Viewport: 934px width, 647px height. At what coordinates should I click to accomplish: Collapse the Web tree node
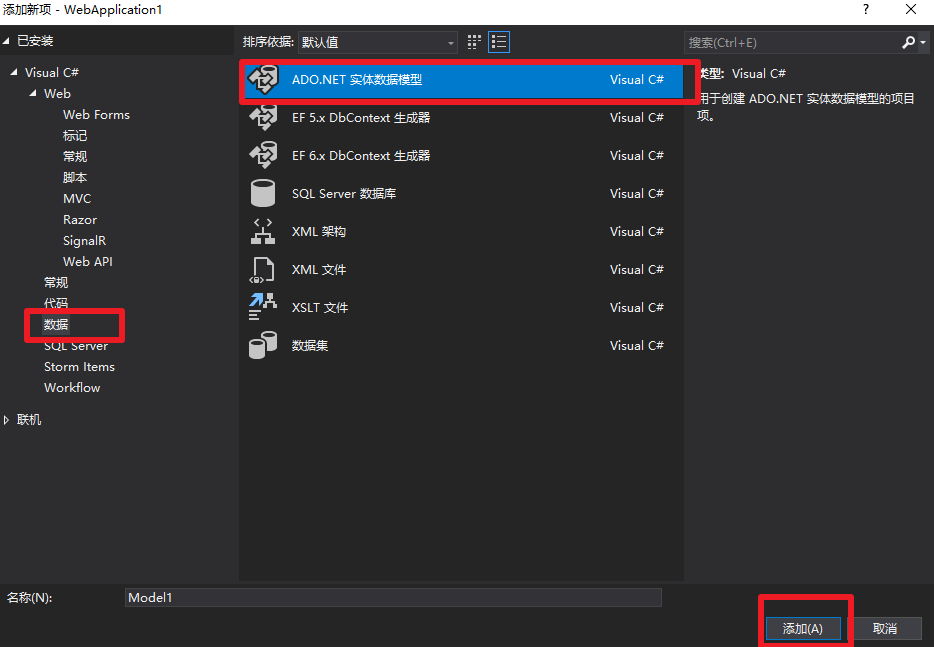point(33,94)
